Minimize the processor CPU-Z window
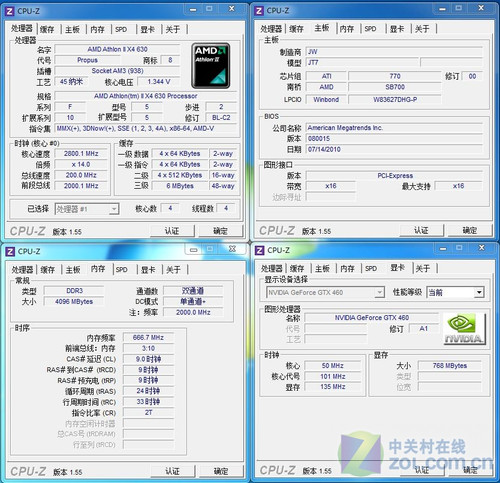Screen dimensions: 500x483 pyautogui.click(x=193, y=10)
